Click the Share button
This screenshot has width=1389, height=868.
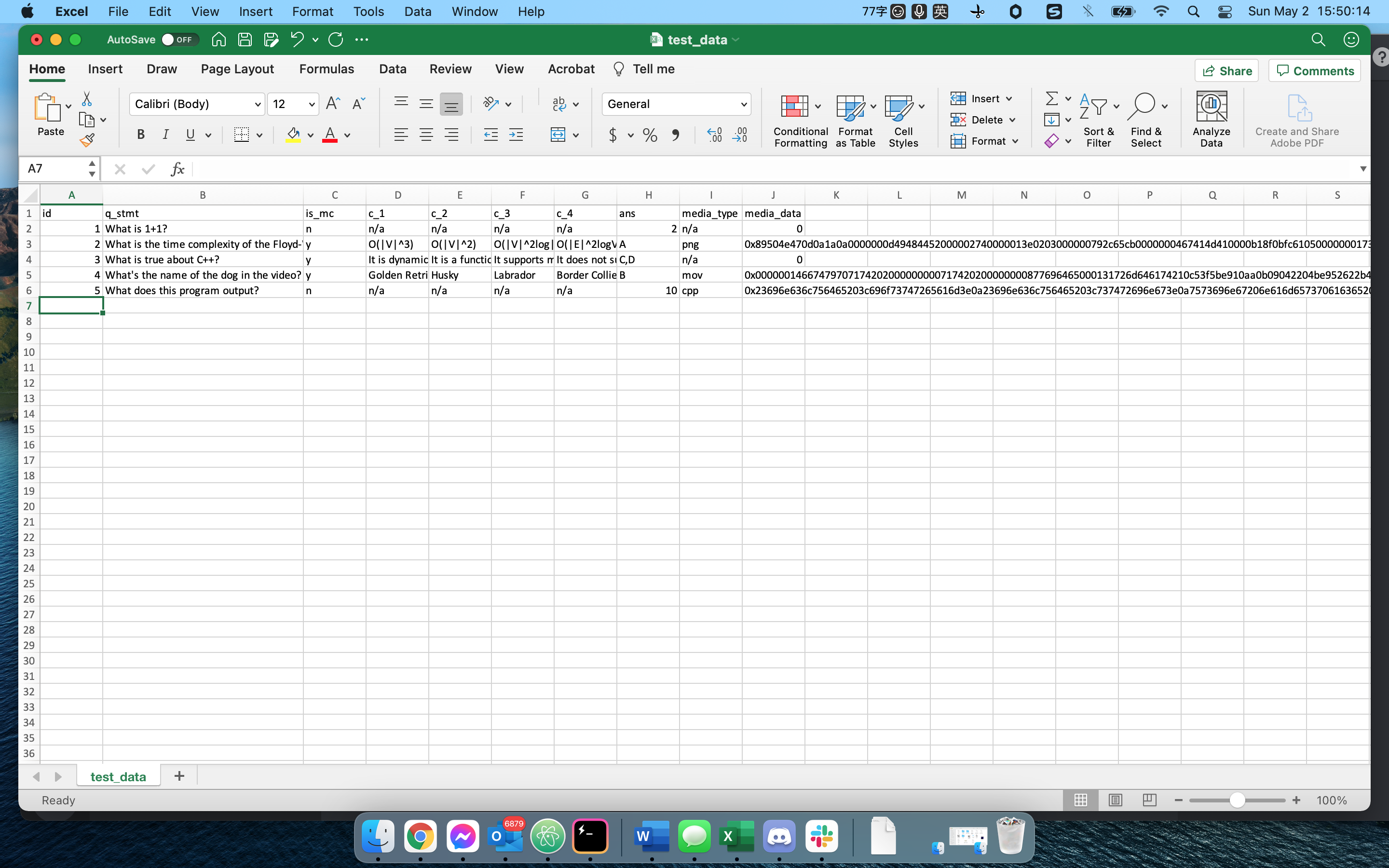click(1226, 70)
